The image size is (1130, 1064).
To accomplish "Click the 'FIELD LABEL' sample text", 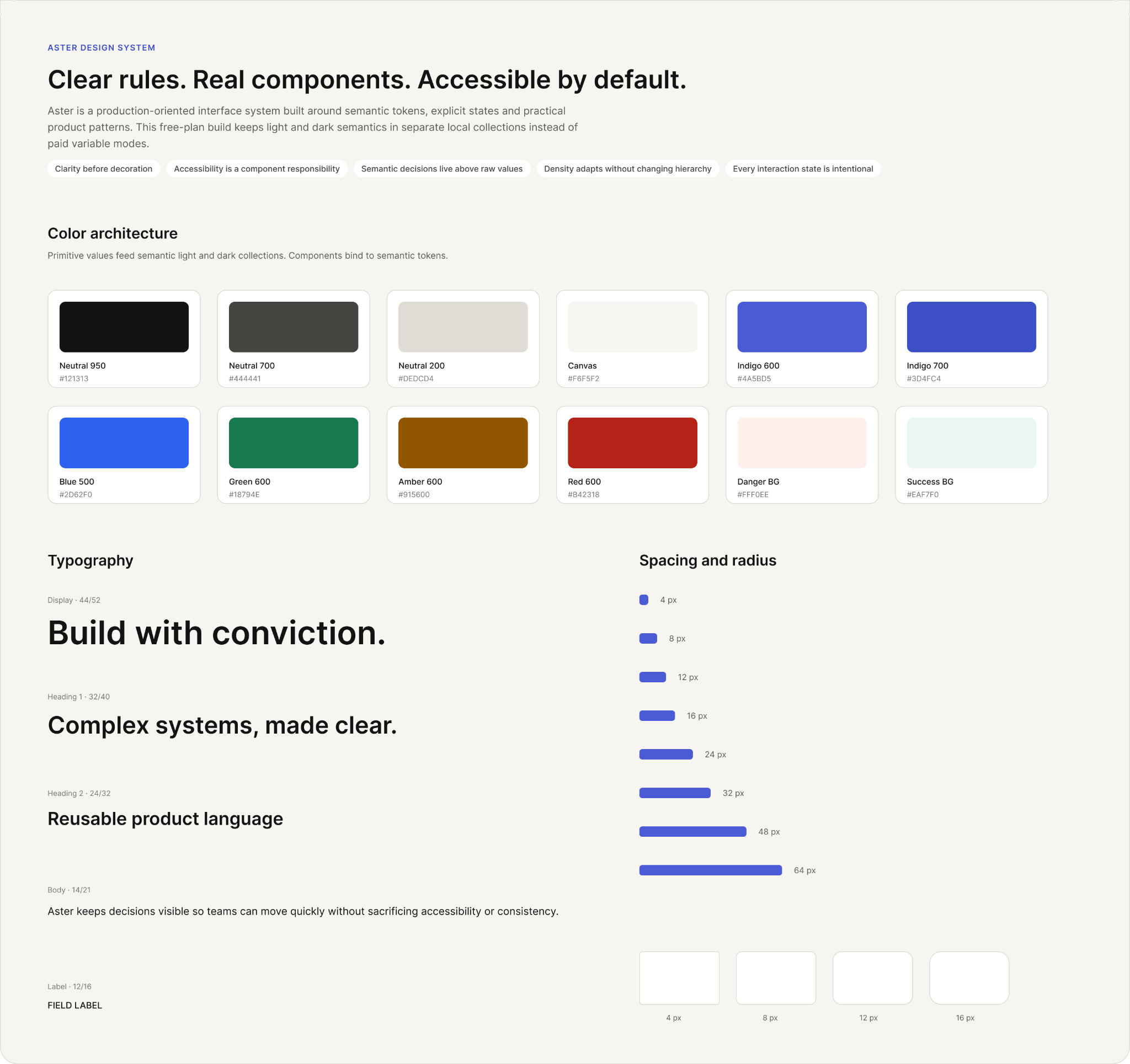I will tap(75, 1006).
